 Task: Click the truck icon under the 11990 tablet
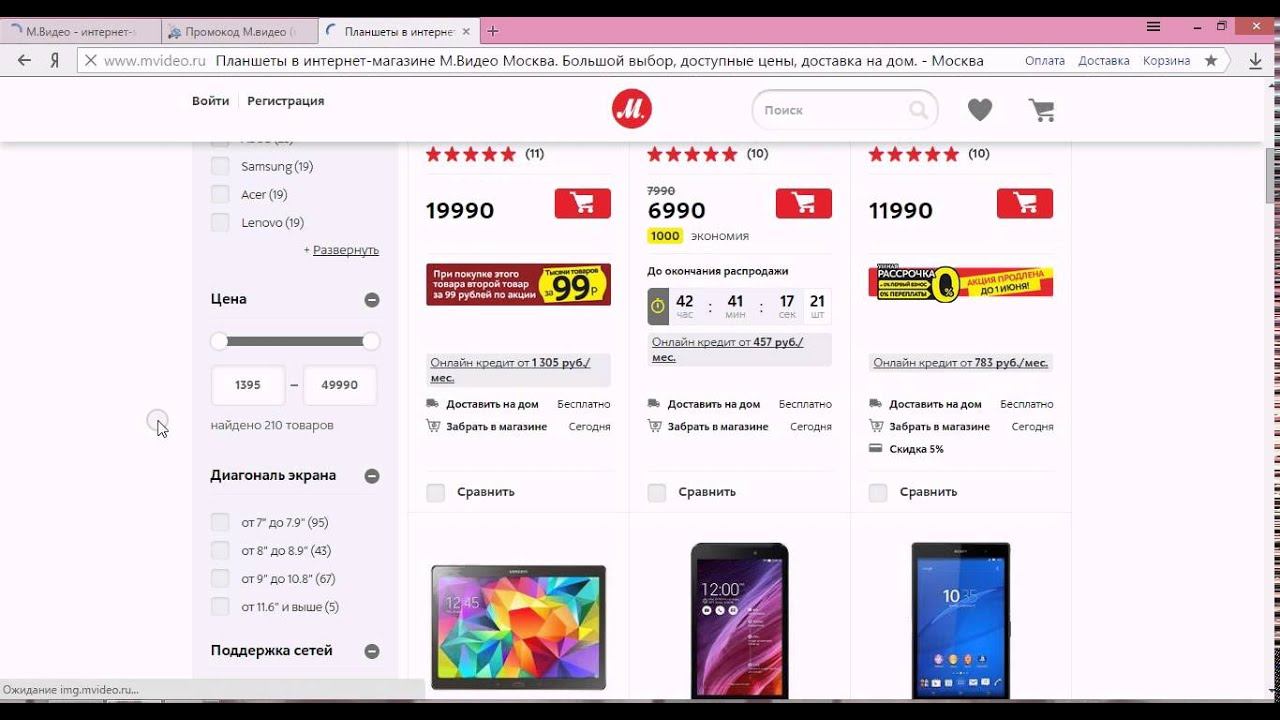(x=875, y=404)
